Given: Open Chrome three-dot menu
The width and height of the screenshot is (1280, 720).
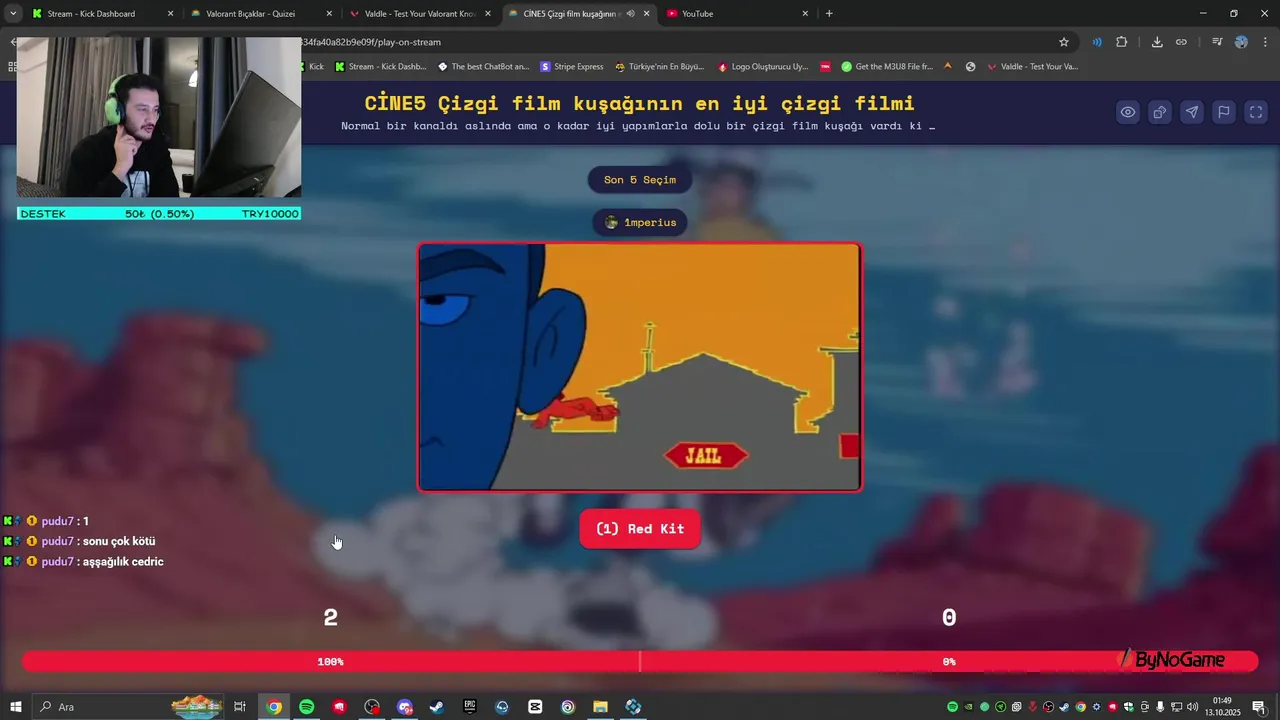Looking at the screenshot, I should (x=1265, y=42).
